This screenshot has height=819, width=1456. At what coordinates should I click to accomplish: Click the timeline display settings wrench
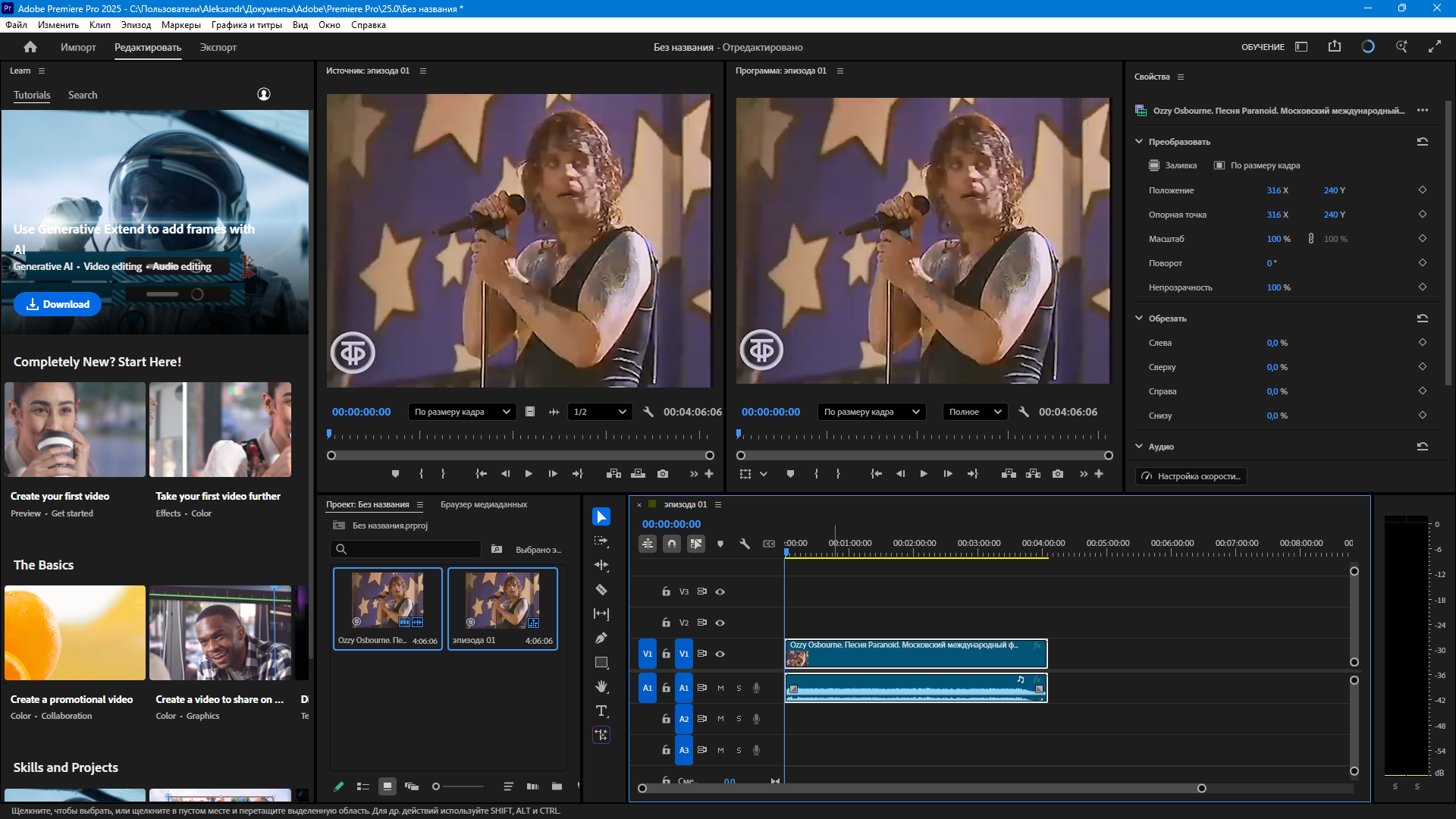745,544
